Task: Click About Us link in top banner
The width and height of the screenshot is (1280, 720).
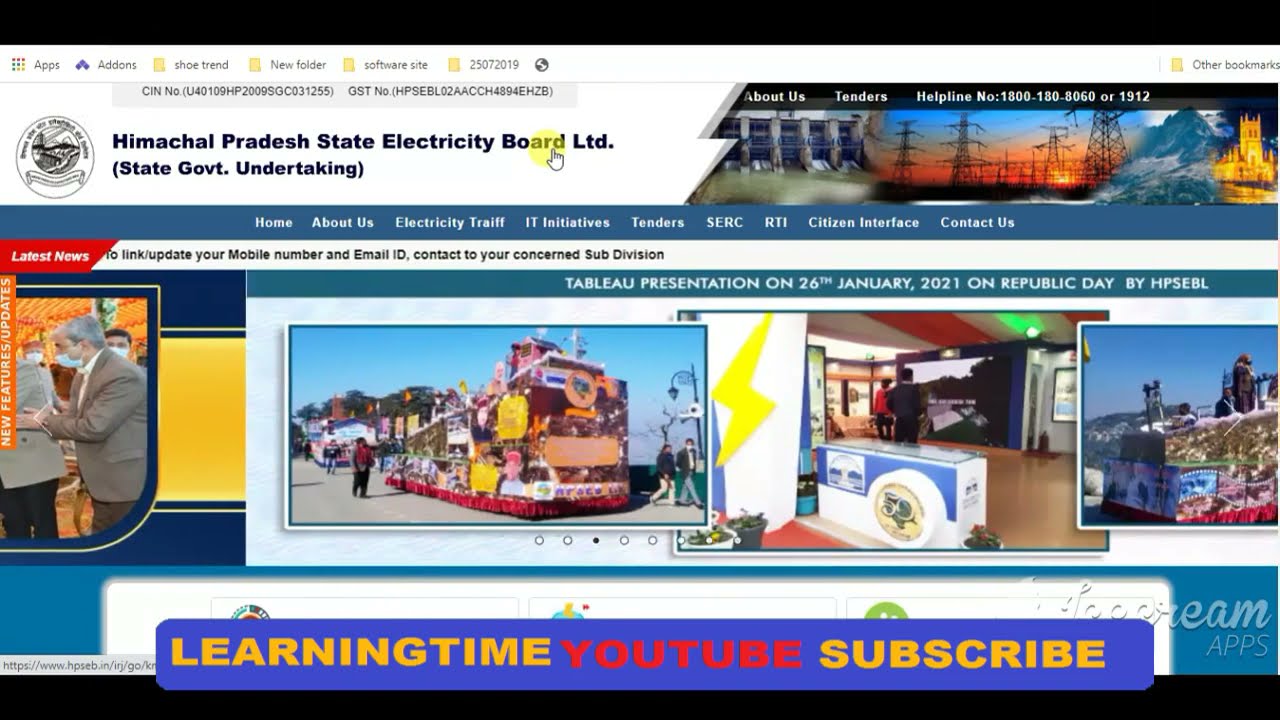Action: tap(775, 97)
